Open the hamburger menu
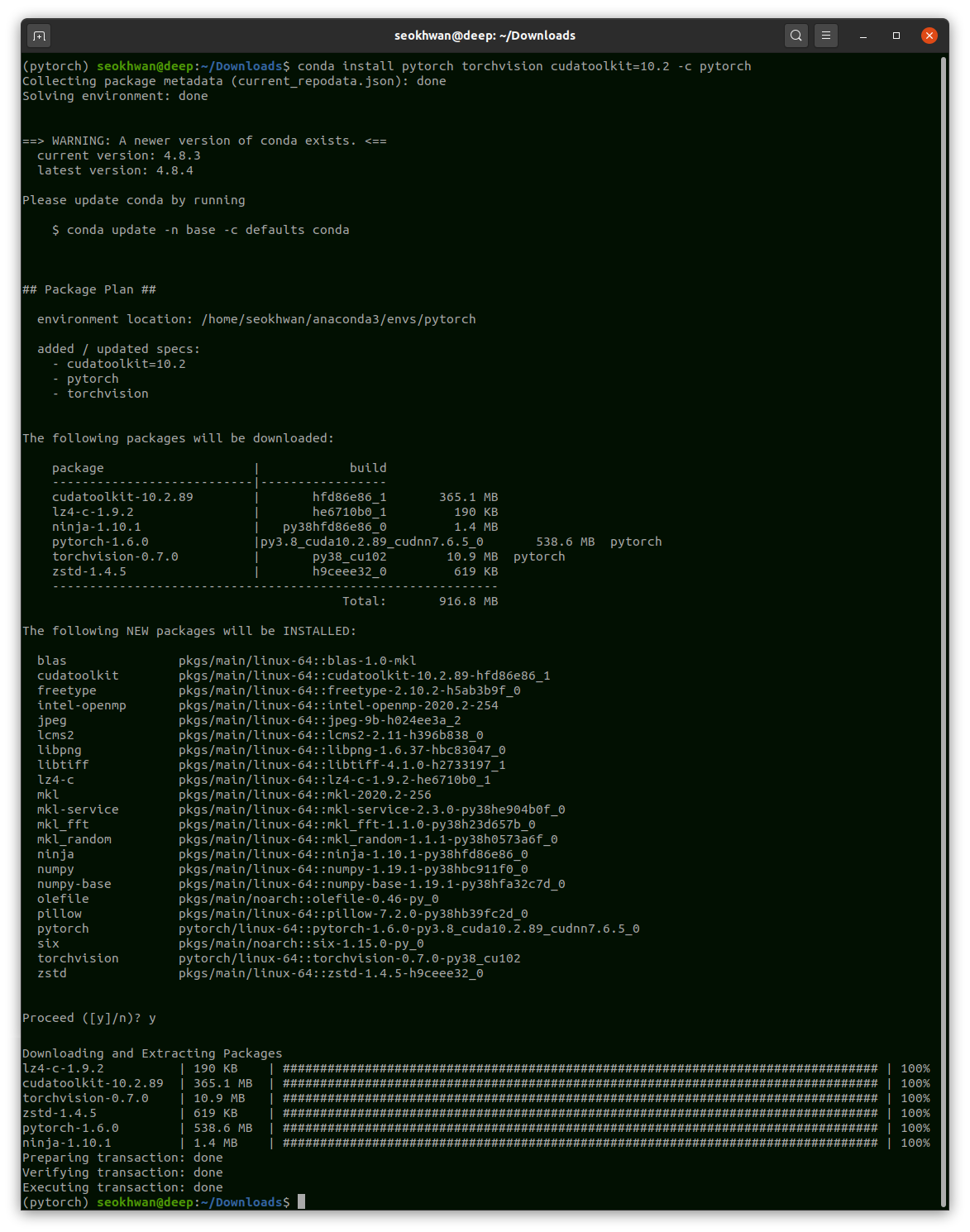The image size is (970, 1232). tap(826, 36)
